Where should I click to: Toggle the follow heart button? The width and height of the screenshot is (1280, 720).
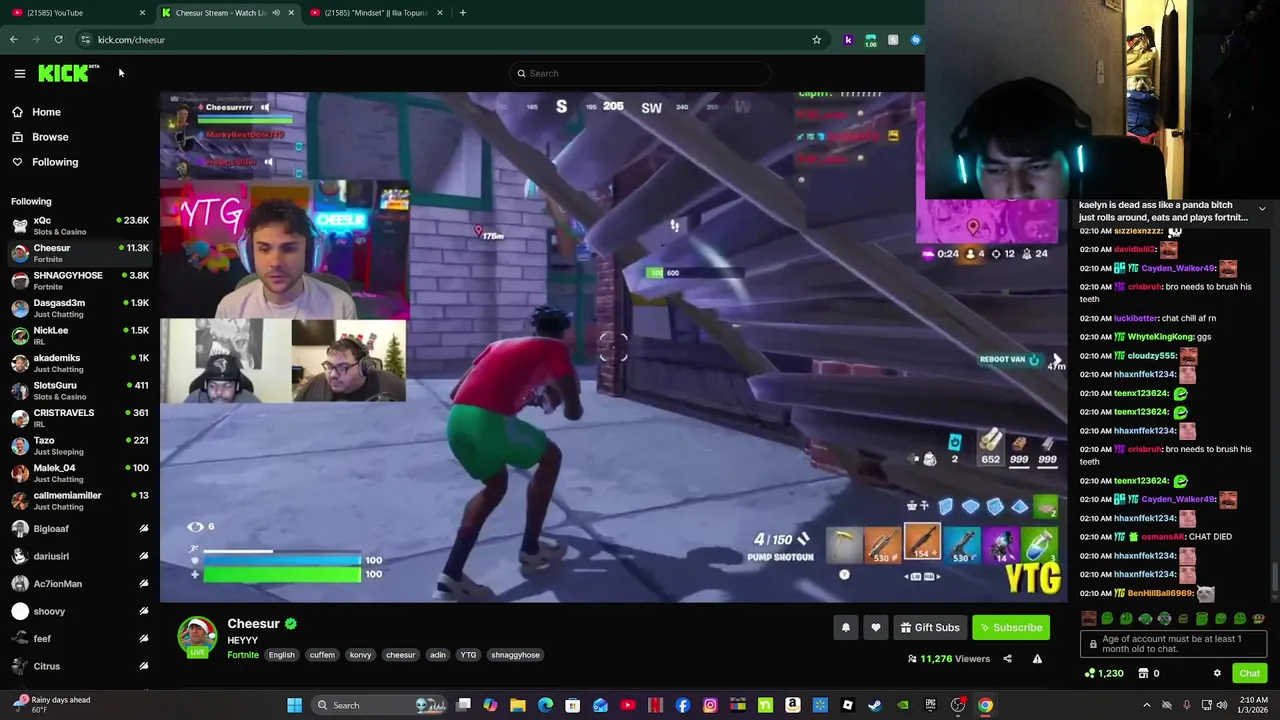(876, 628)
